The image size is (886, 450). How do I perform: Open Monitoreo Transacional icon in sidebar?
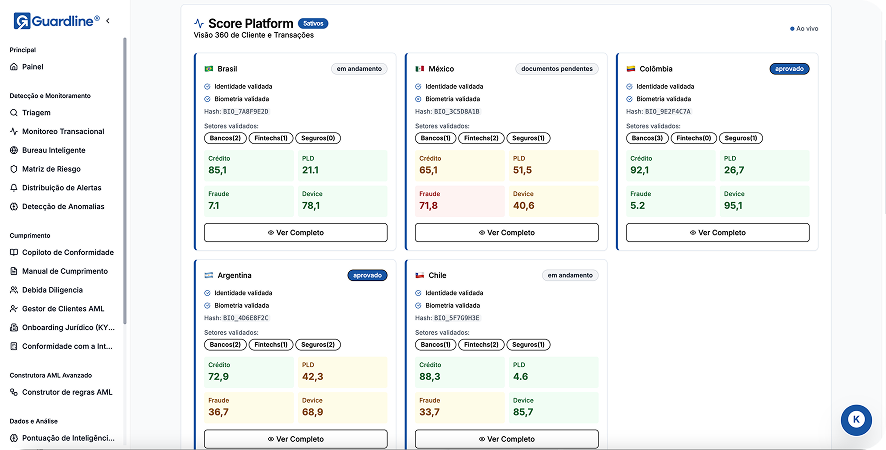coord(14,132)
